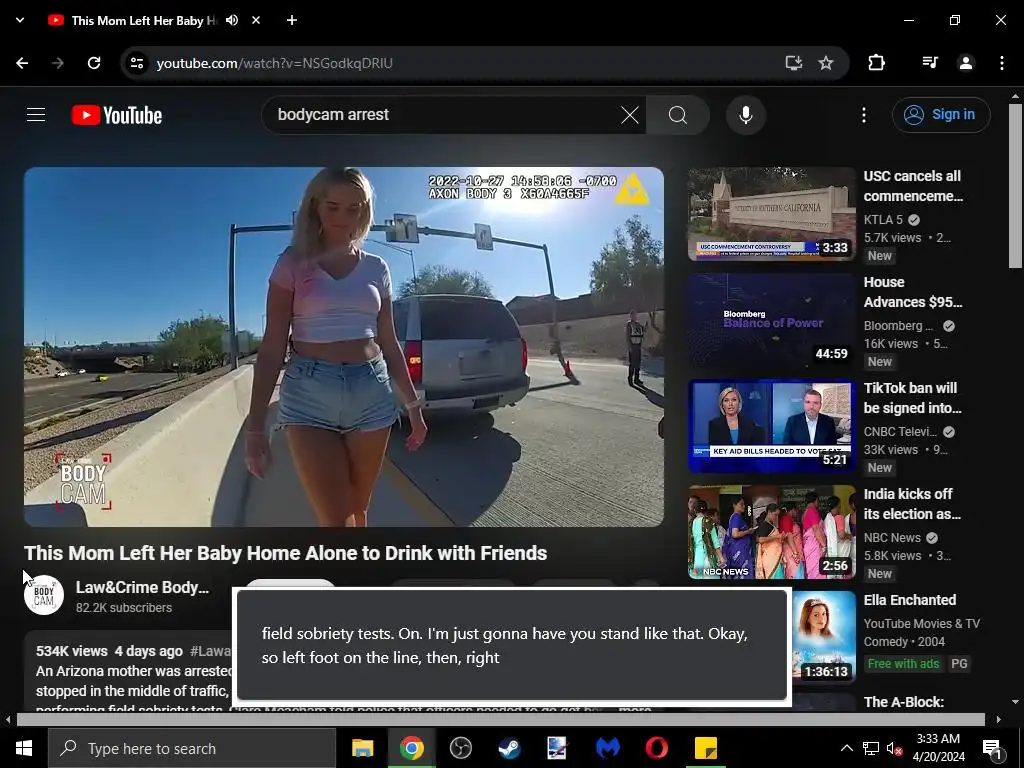
Task: Open USC cancels all commencement video thumbnail
Action: [771, 214]
